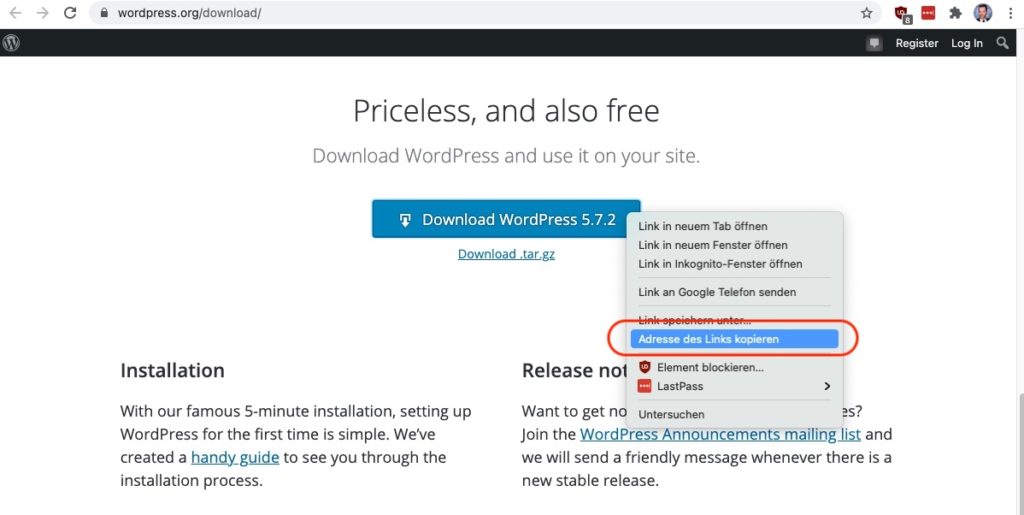Click the Log In link
This screenshot has width=1024, height=515.
click(x=967, y=43)
